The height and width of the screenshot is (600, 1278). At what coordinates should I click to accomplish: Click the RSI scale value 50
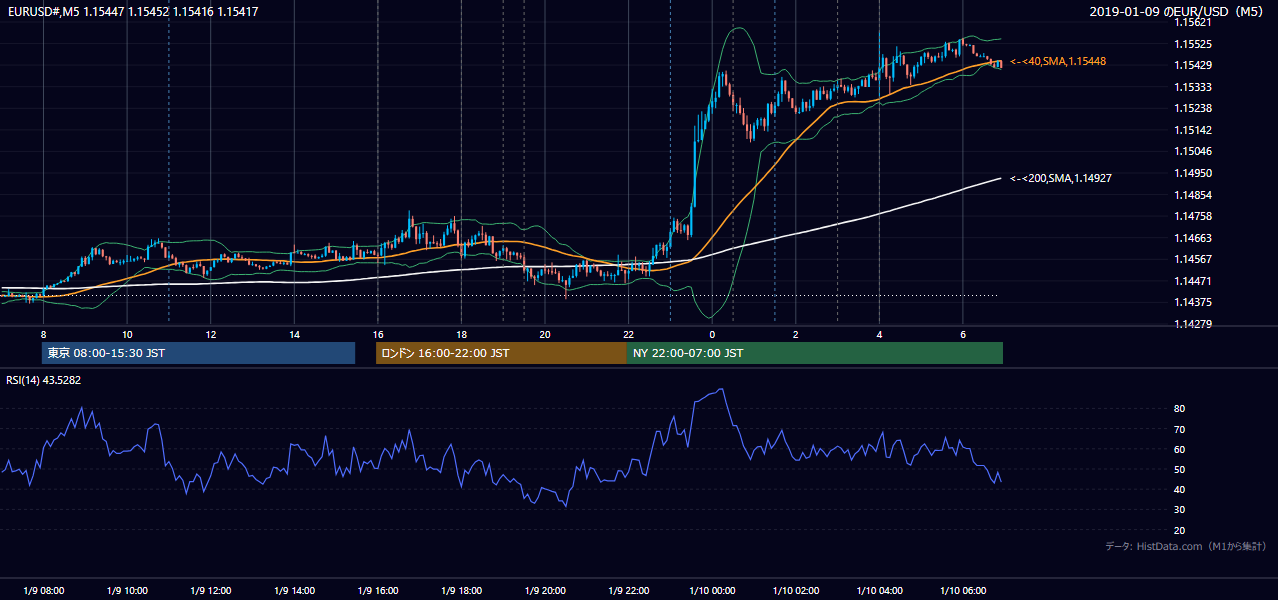click(x=1180, y=469)
